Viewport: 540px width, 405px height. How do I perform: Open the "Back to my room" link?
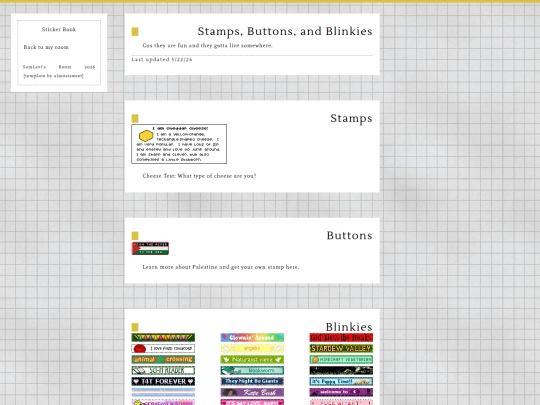click(46, 47)
